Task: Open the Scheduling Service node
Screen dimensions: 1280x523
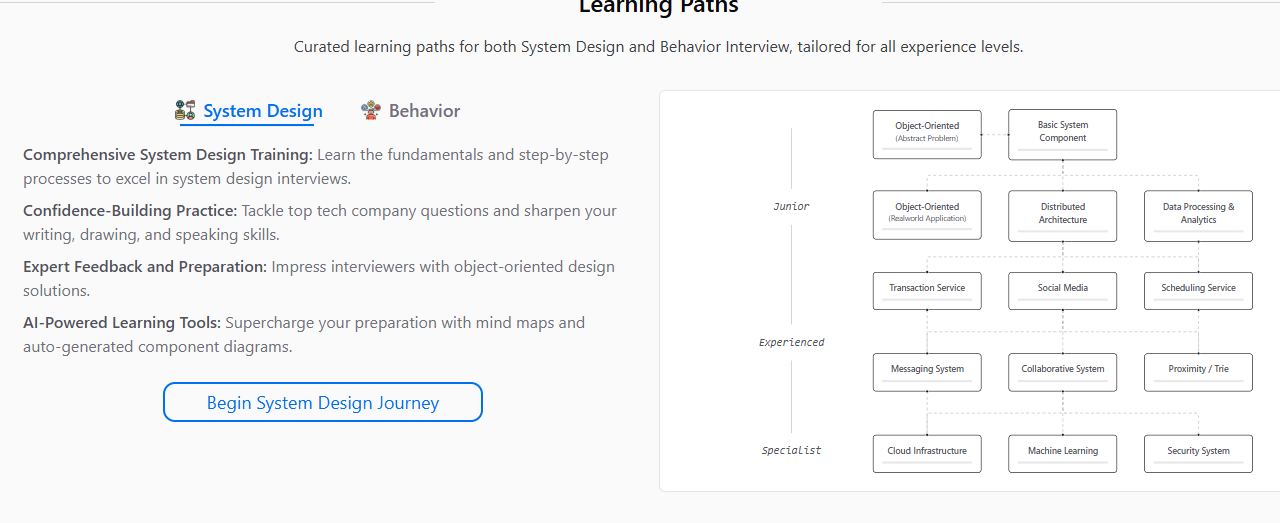Action: click(x=1198, y=290)
